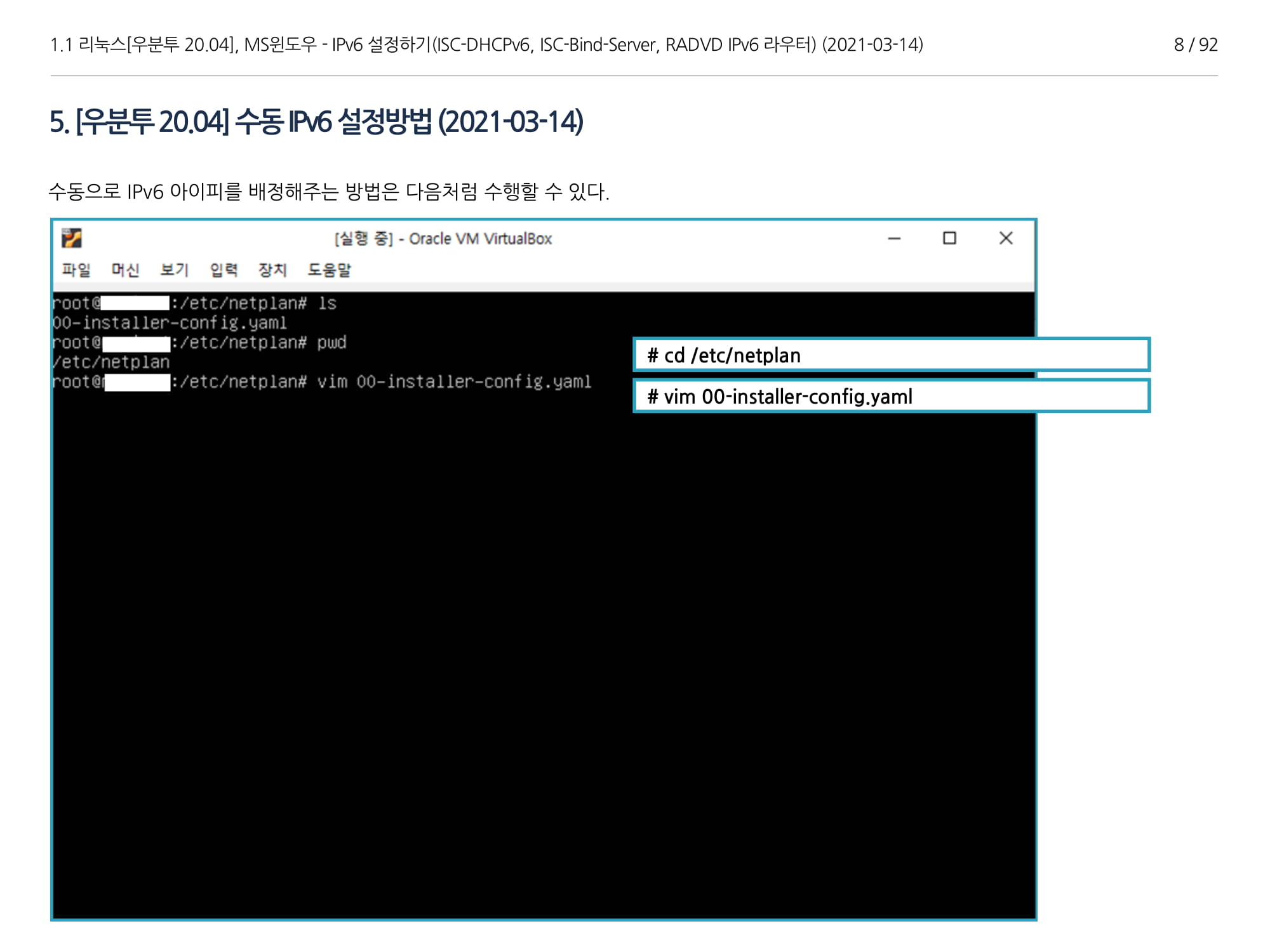Click the 00-installer-config.yaml ls output
The height and width of the screenshot is (952, 1270).
pyautogui.click(x=170, y=323)
